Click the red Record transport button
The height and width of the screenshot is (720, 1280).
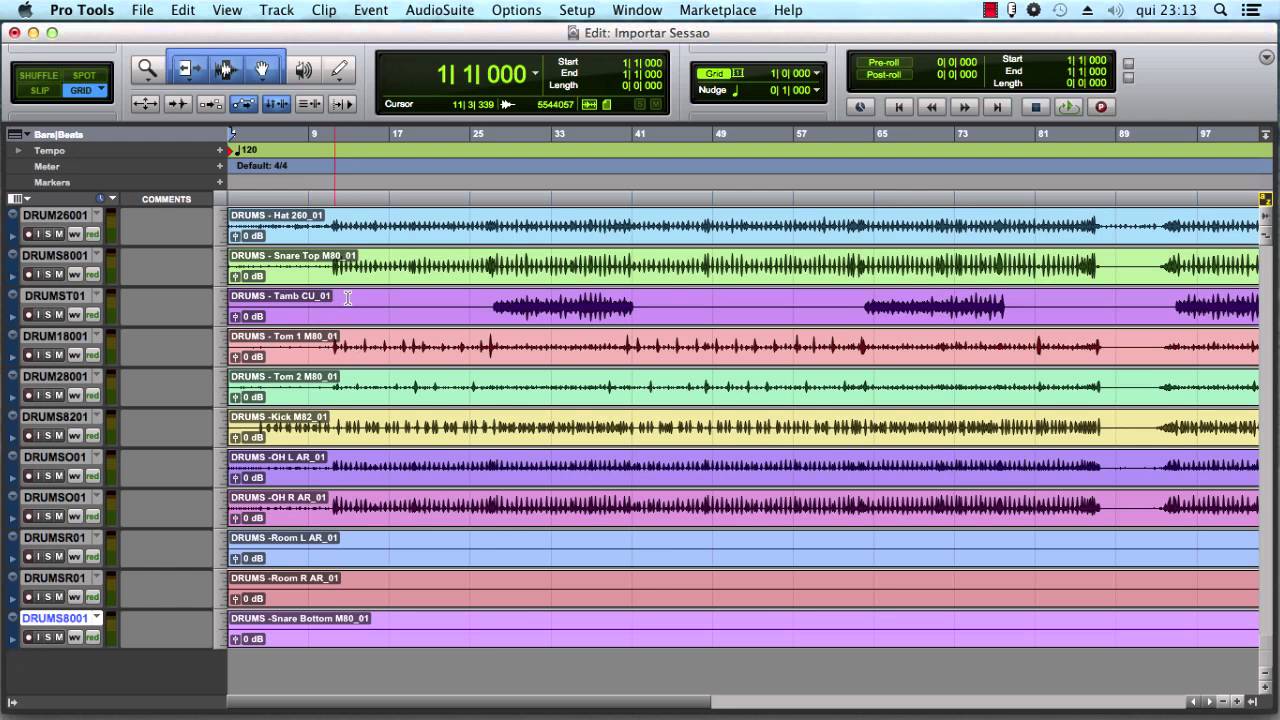point(1101,107)
